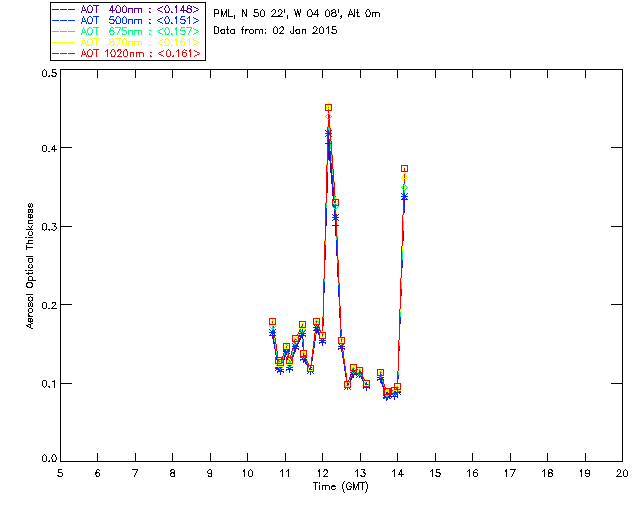
Task: Select the 'Data from: 02 Jan 2015' line
Action: (275, 30)
